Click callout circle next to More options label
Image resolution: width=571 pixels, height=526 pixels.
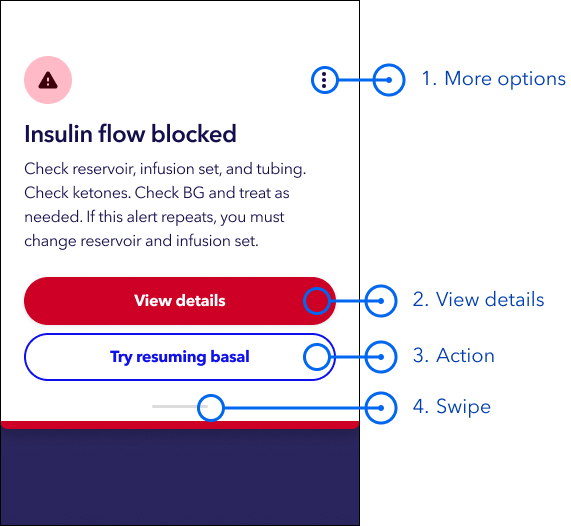pos(389,80)
